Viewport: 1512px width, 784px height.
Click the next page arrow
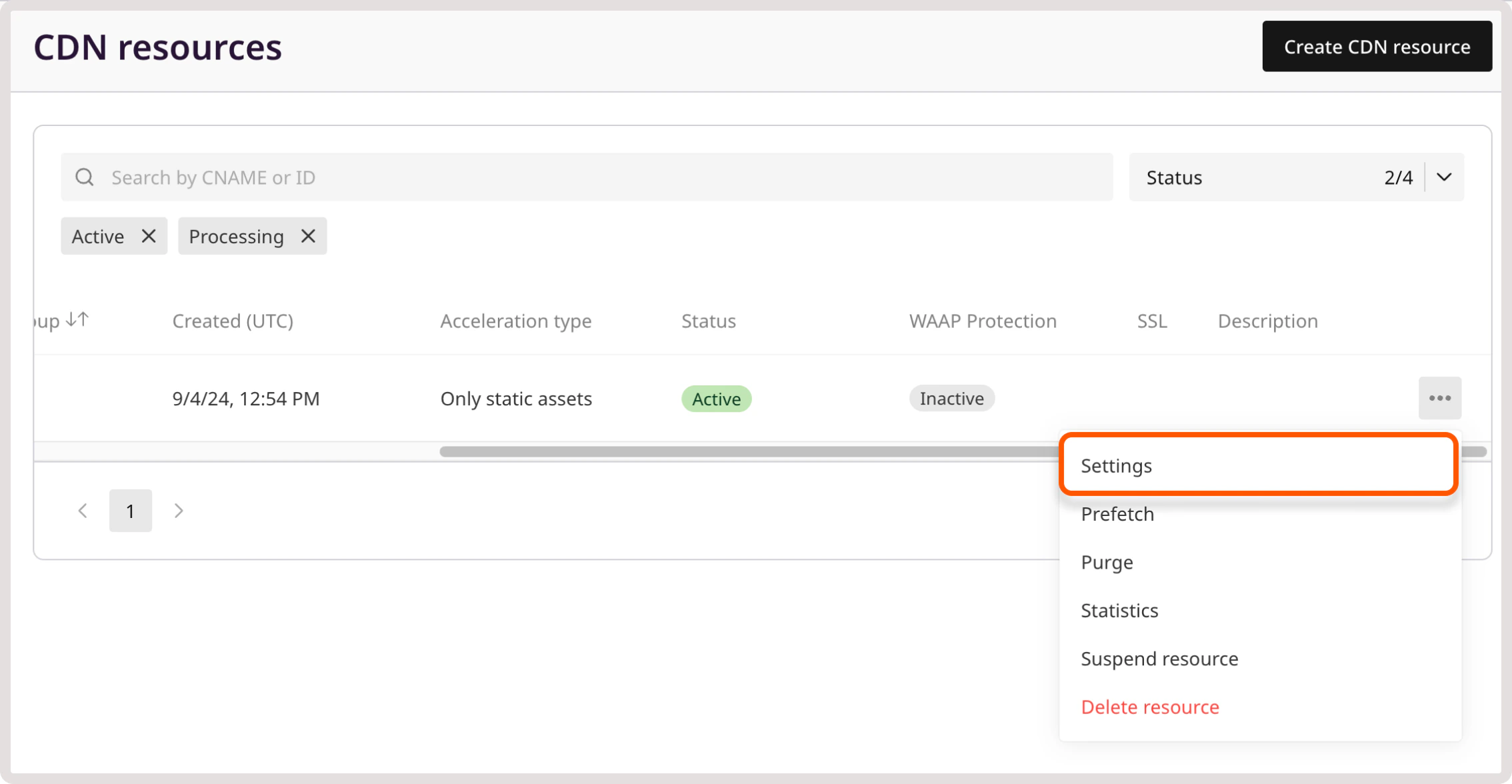[x=179, y=510]
